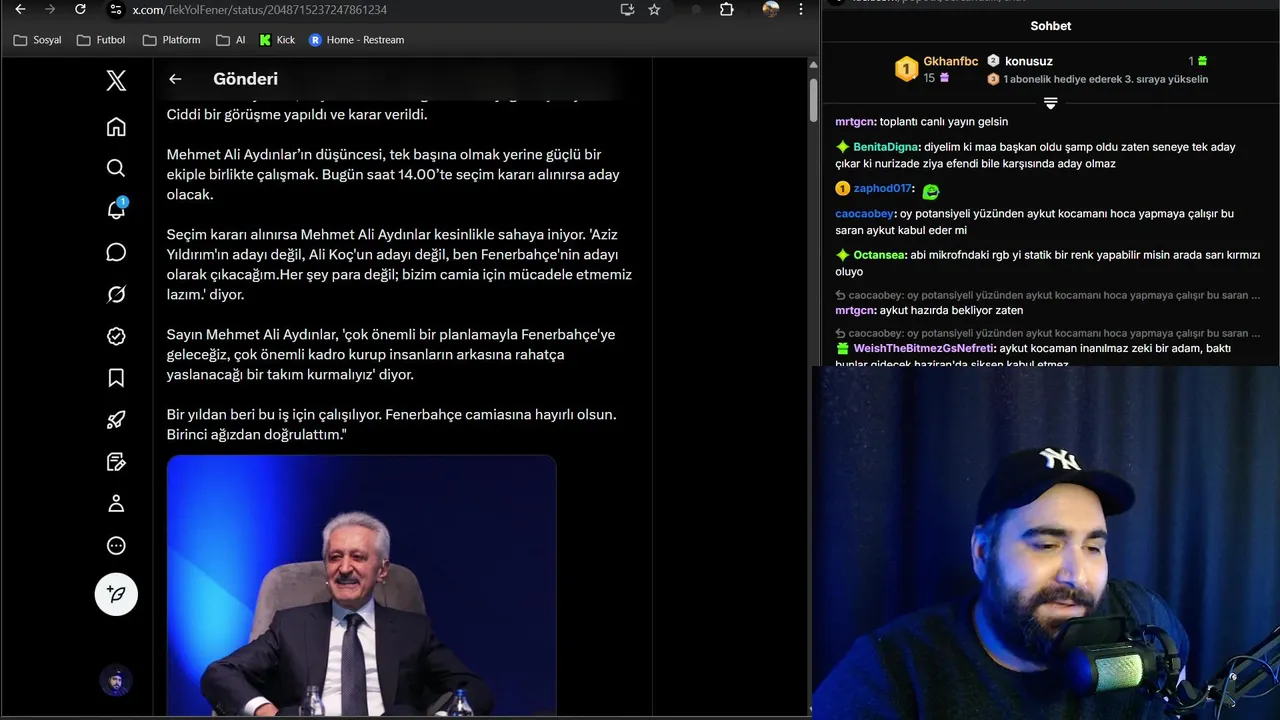Click username BenitaDigna in chat
1280x720 pixels.
pyautogui.click(x=886, y=147)
